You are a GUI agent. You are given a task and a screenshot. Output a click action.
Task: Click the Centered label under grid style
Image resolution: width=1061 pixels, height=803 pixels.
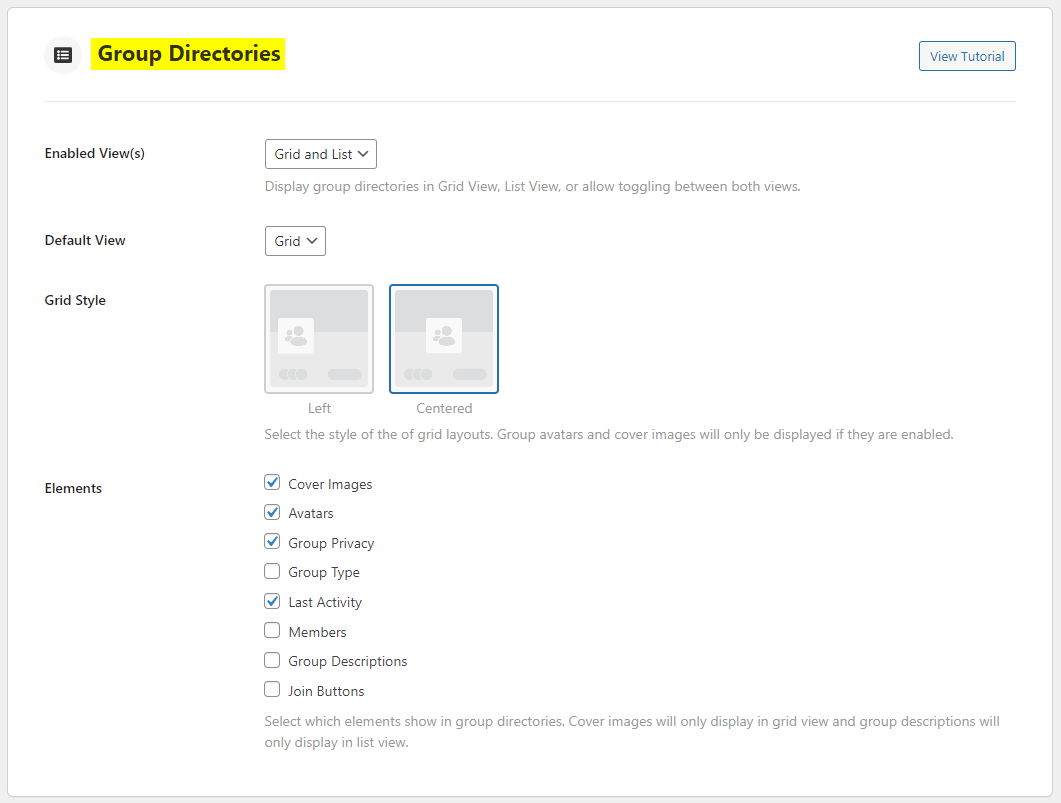point(444,408)
